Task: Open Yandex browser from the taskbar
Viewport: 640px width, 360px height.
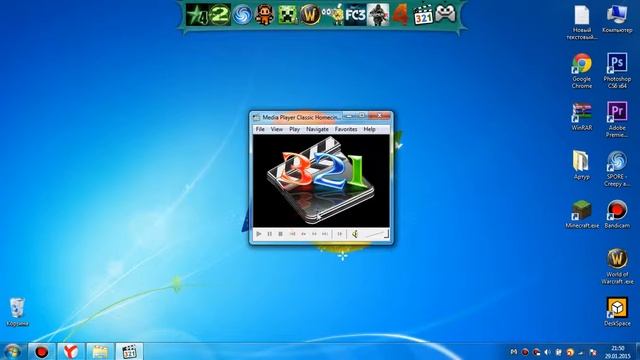Action: 71,351
